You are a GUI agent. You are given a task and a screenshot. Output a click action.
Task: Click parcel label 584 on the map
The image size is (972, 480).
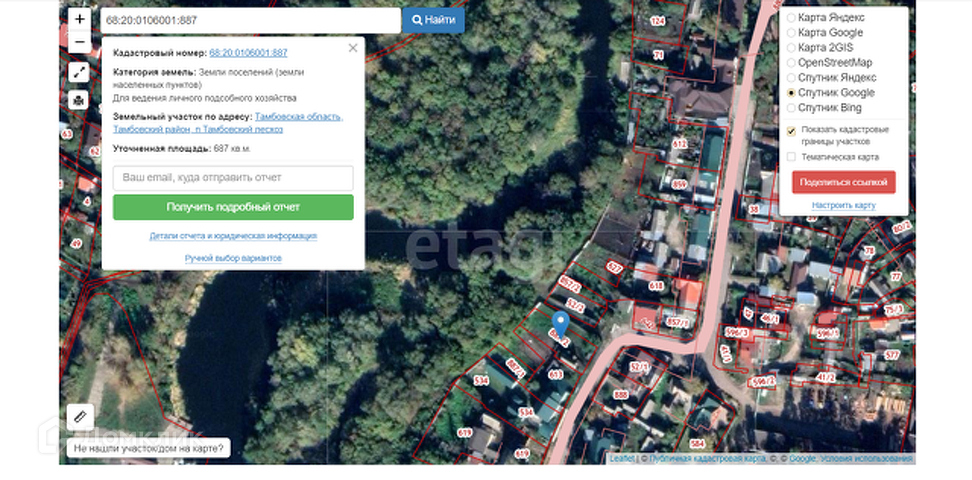697,444
